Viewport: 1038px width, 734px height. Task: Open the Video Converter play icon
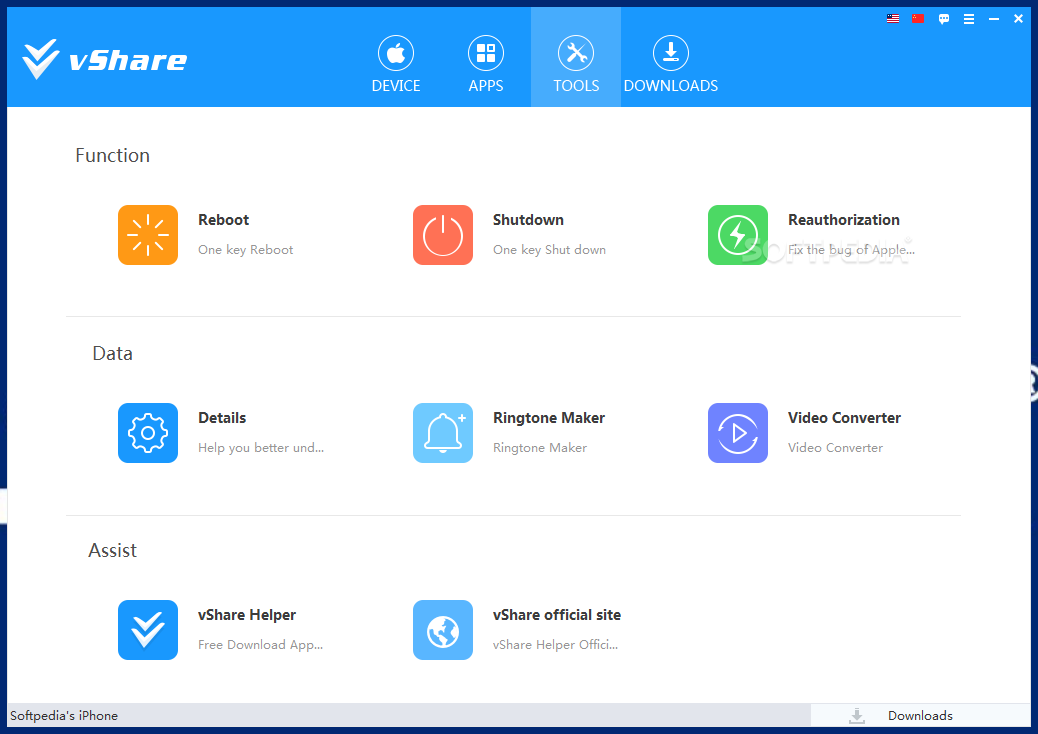click(737, 433)
